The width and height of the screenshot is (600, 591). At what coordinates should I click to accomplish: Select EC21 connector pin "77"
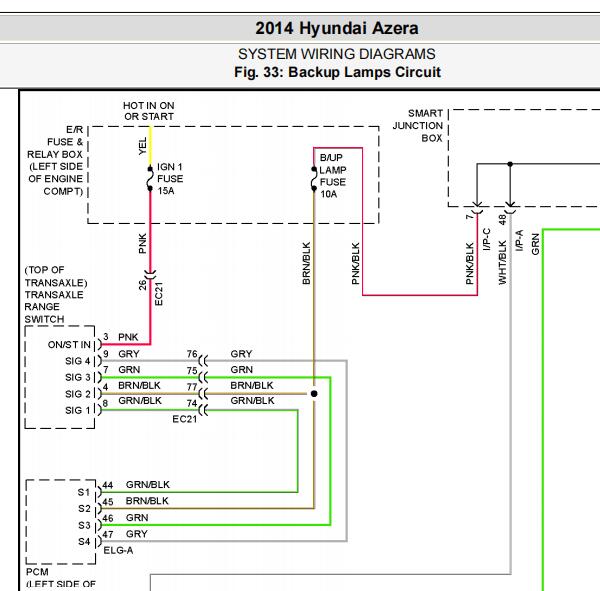[x=192, y=387]
